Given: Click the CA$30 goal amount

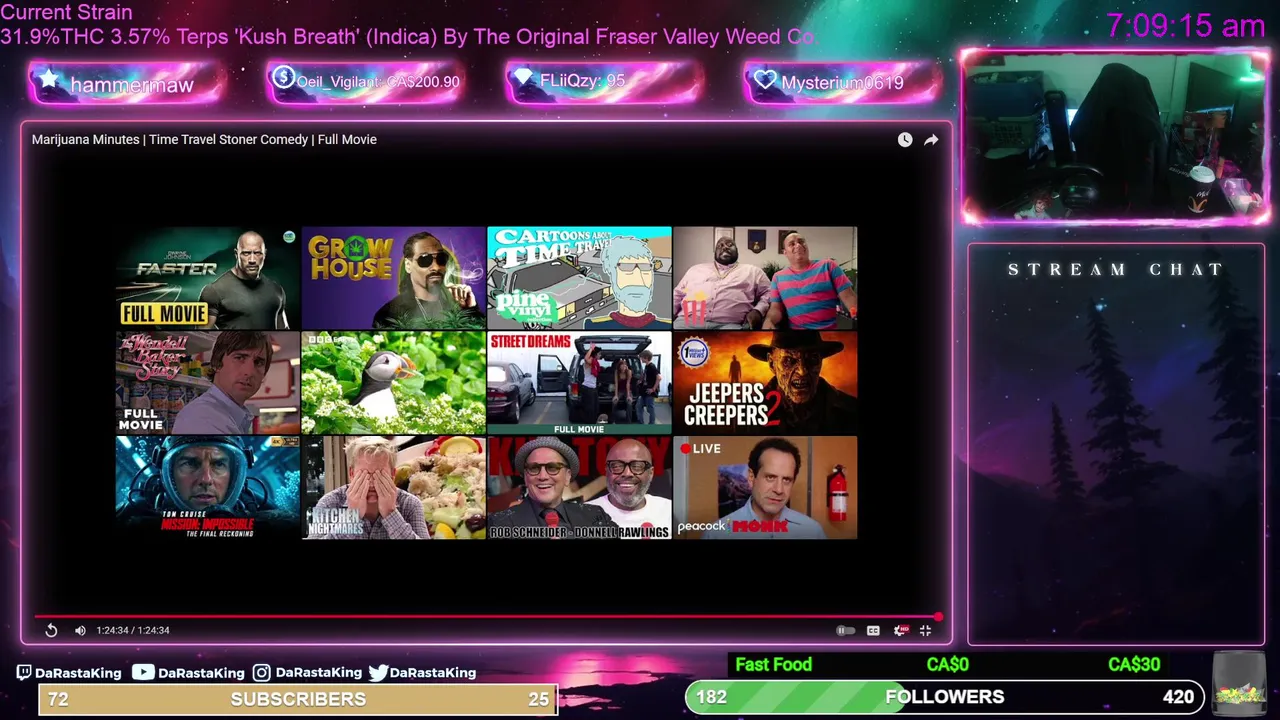Looking at the screenshot, I should [1134, 664].
